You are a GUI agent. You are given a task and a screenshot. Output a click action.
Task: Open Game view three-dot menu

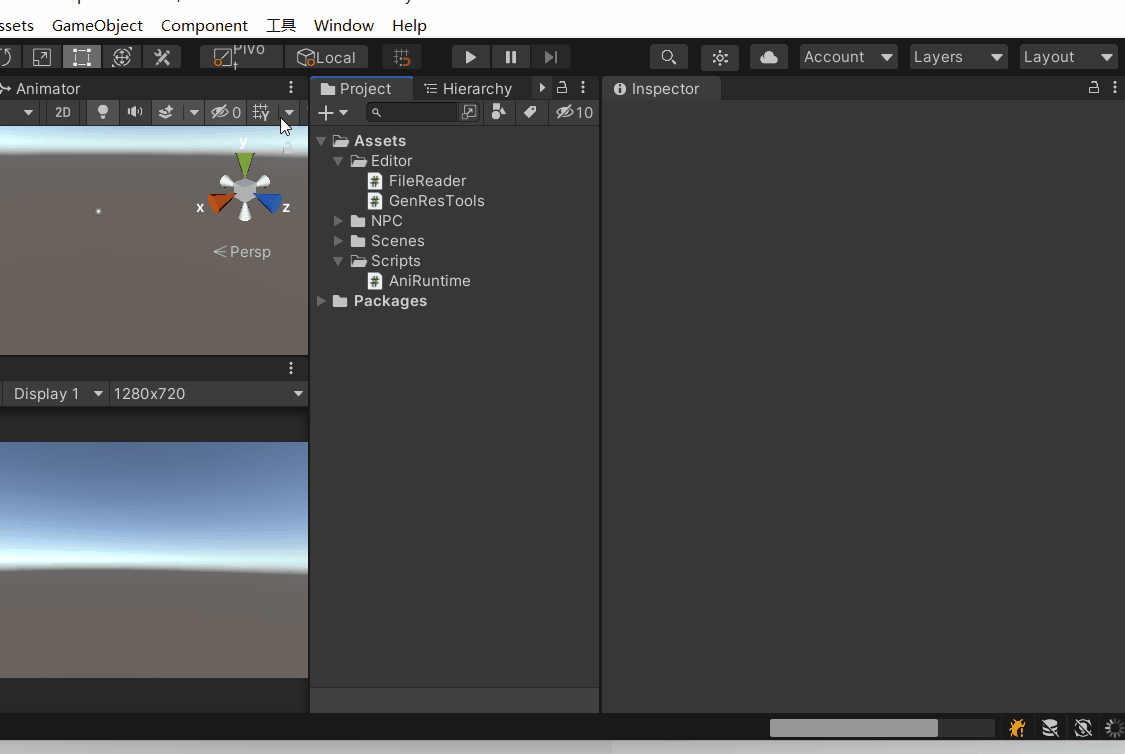click(291, 368)
